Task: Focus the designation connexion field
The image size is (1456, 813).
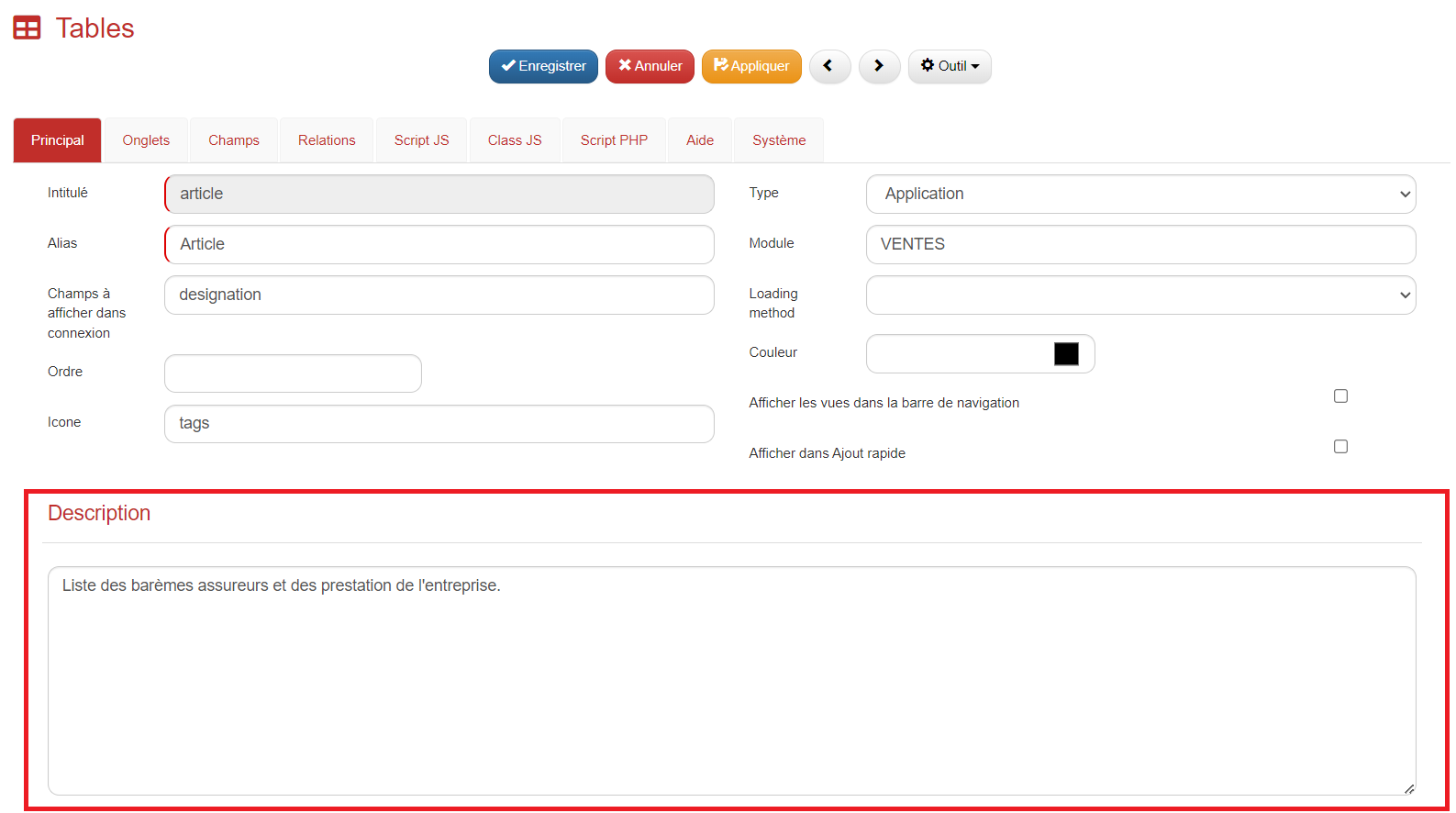Action: 439,295
